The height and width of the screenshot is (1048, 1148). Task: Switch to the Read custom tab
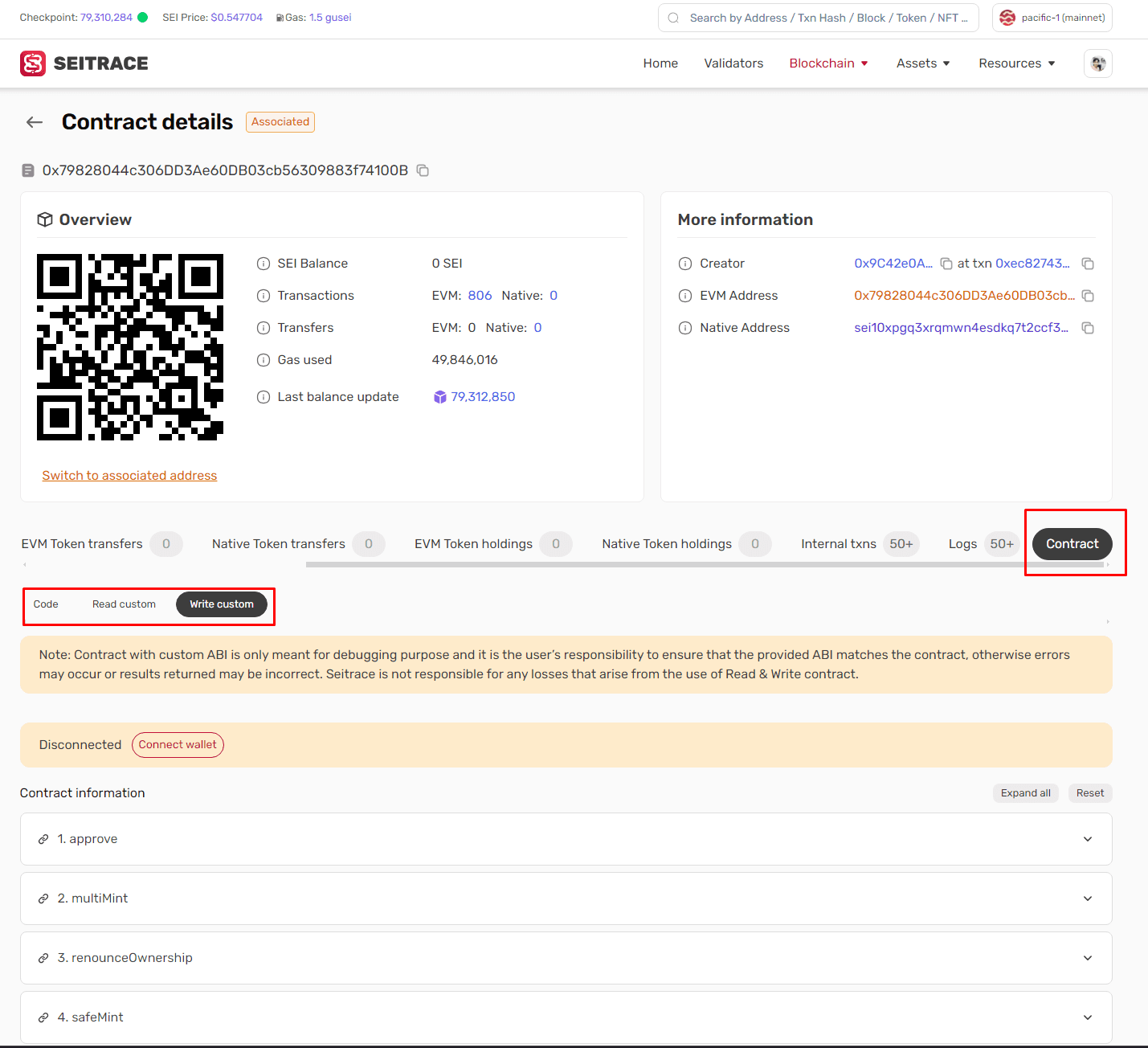pos(124,604)
